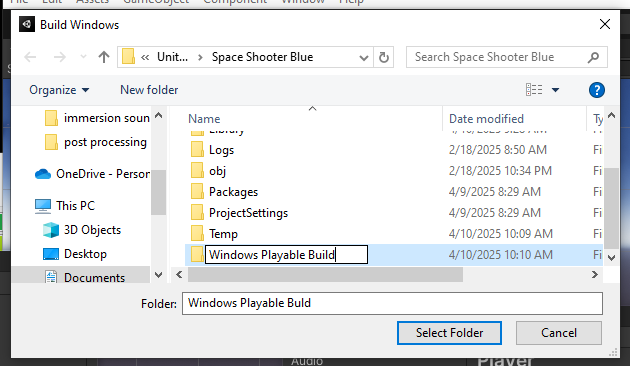Select 'immersion soun' folder in sidebar
Image resolution: width=630 pixels, height=366 pixels.
coord(97,118)
